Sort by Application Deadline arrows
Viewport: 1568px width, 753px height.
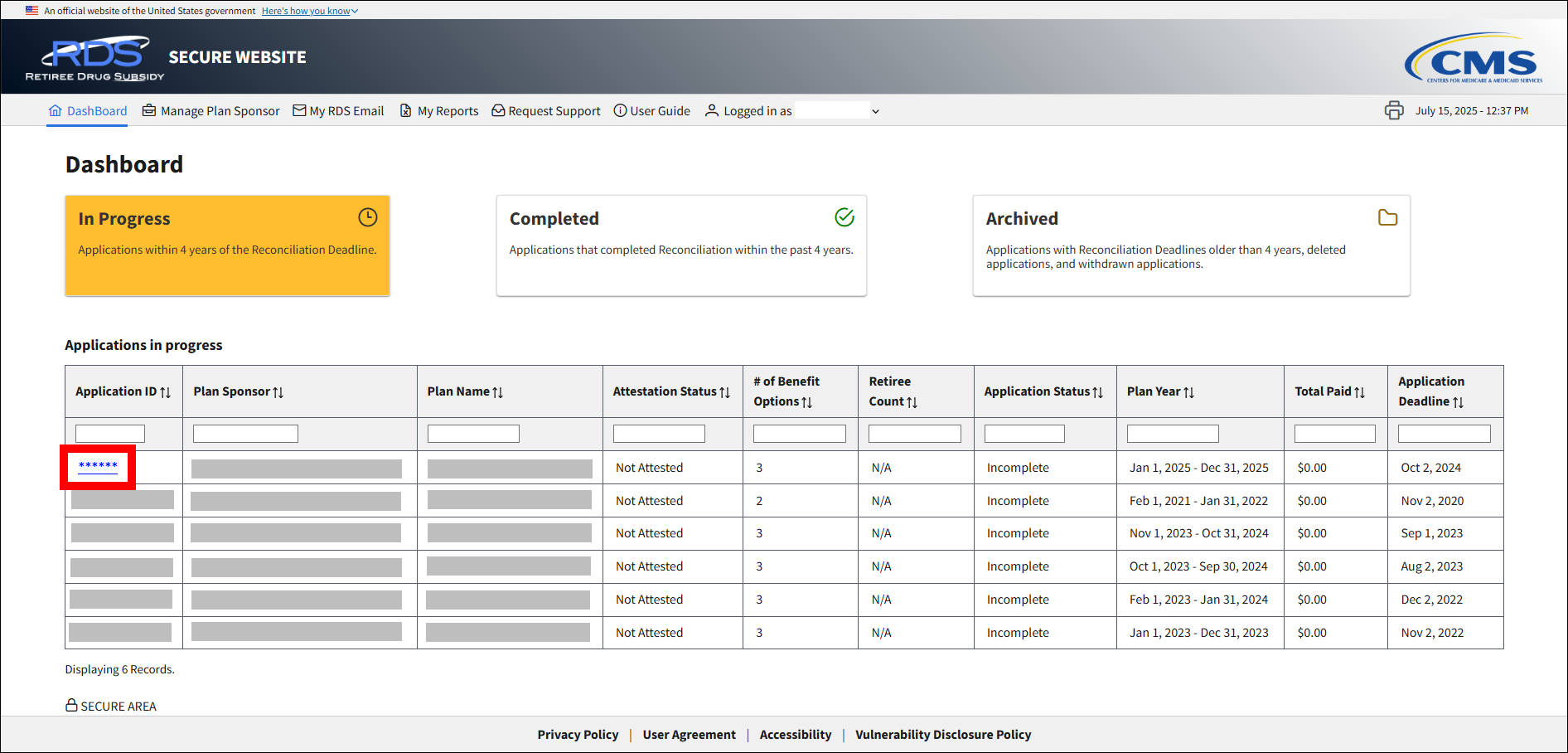[1458, 402]
